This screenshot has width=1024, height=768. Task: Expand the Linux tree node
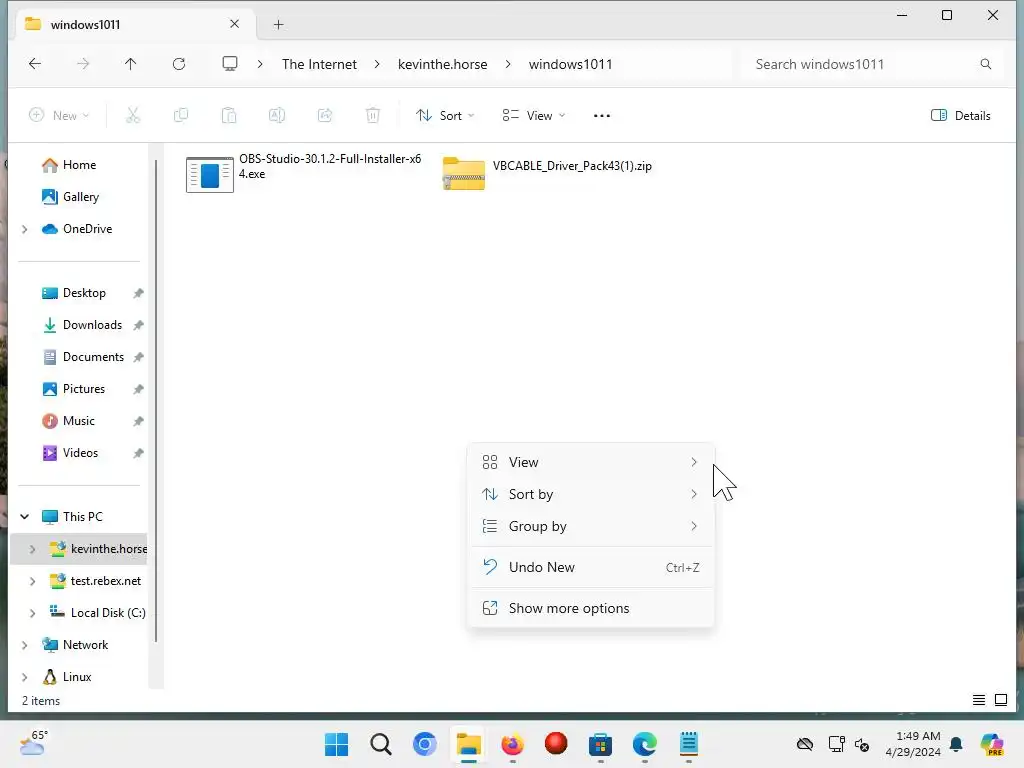pyautogui.click(x=25, y=677)
